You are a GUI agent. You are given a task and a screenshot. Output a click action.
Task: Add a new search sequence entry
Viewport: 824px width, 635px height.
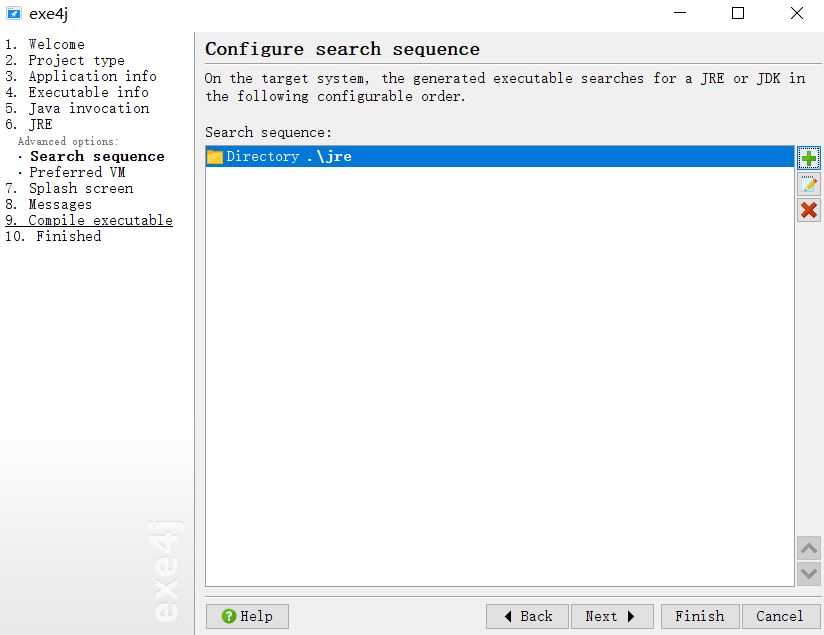[x=809, y=158]
